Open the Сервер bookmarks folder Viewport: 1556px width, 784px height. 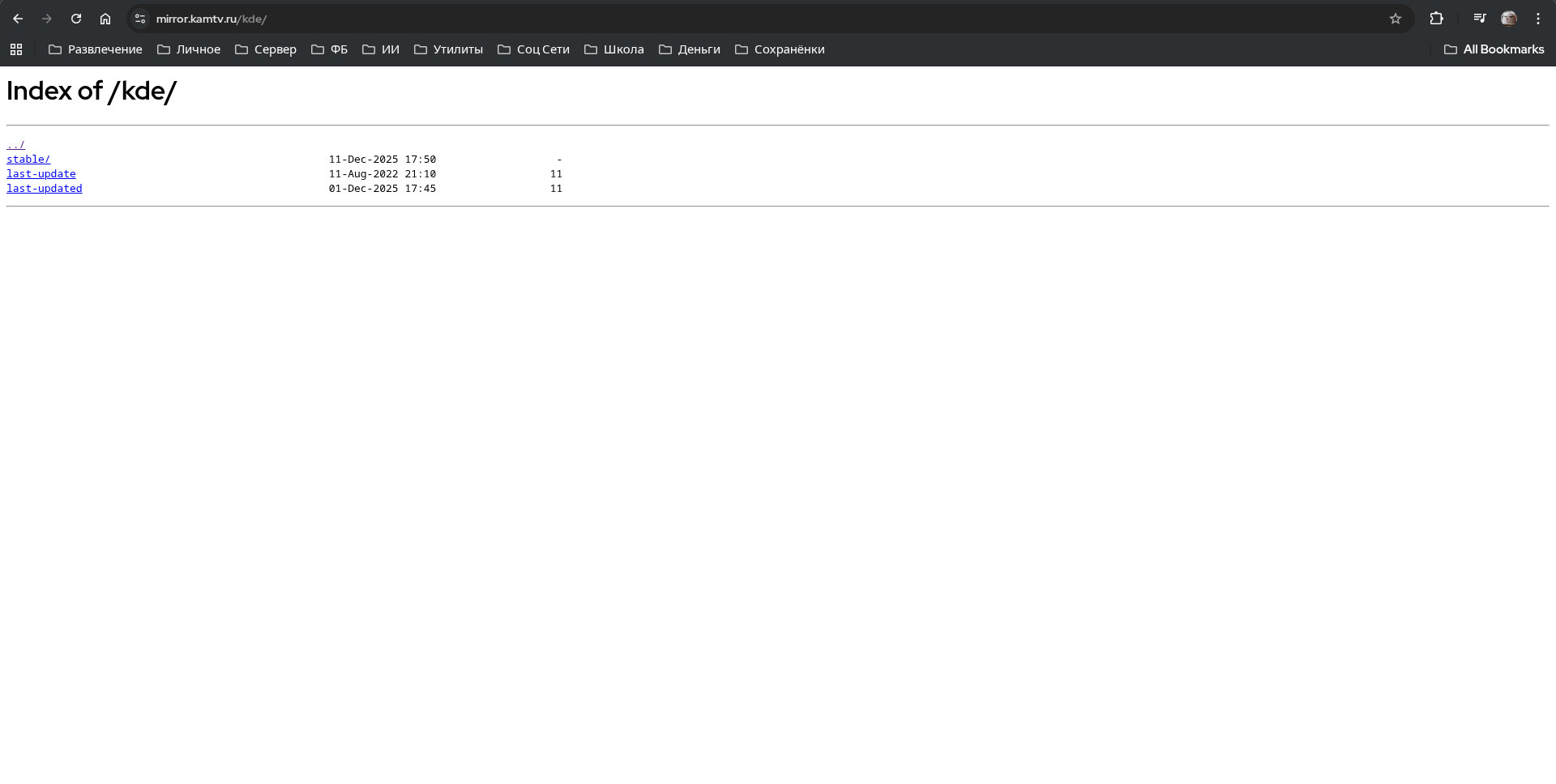(x=266, y=49)
